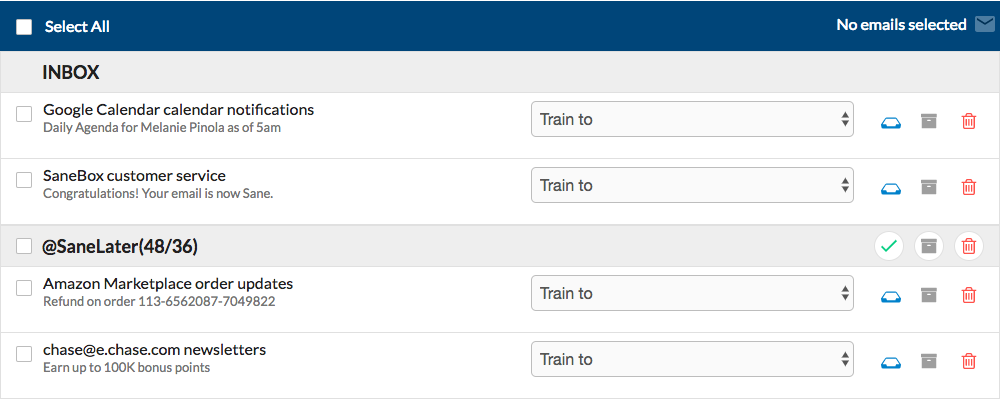The image size is (1001, 399).
Task: Open the Google Calendar calendar notifications email
Action: tap(179, 110)
